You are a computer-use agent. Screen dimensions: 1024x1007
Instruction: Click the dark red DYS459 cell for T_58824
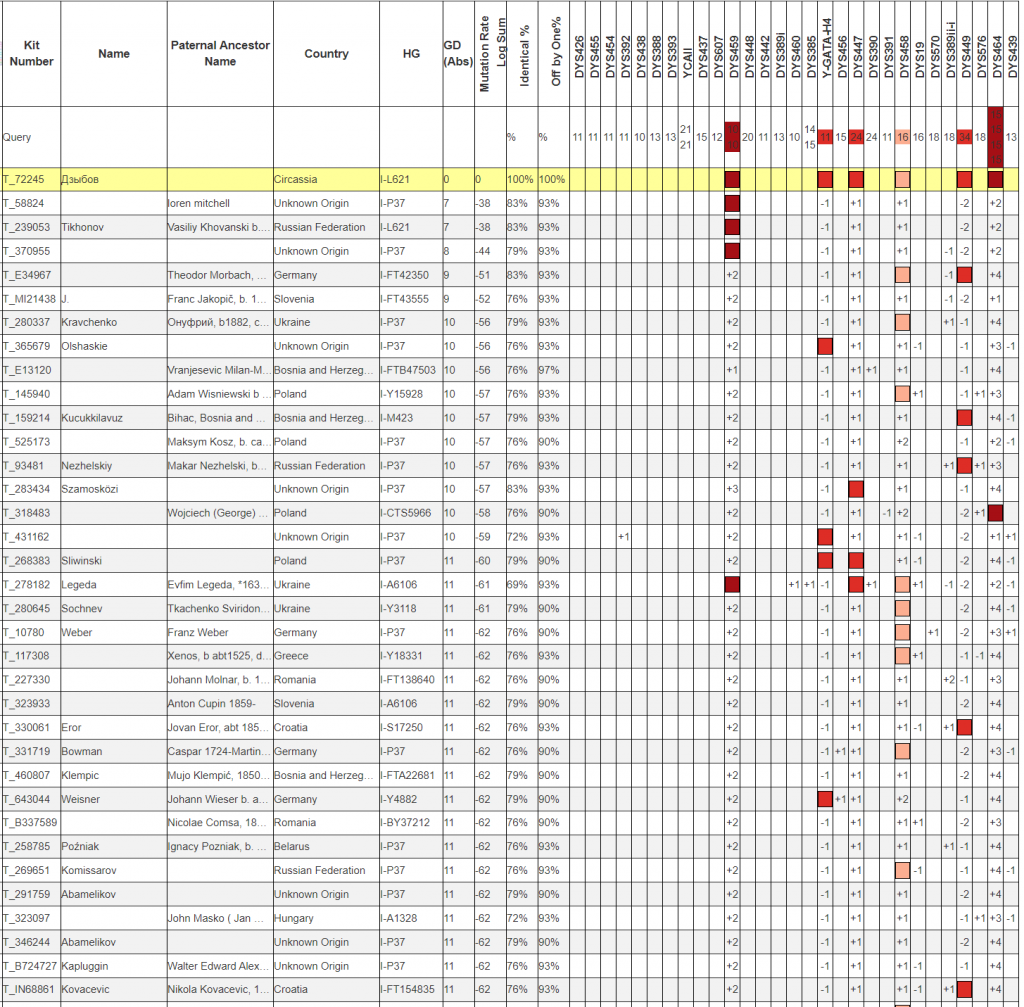tap(732, 204)
